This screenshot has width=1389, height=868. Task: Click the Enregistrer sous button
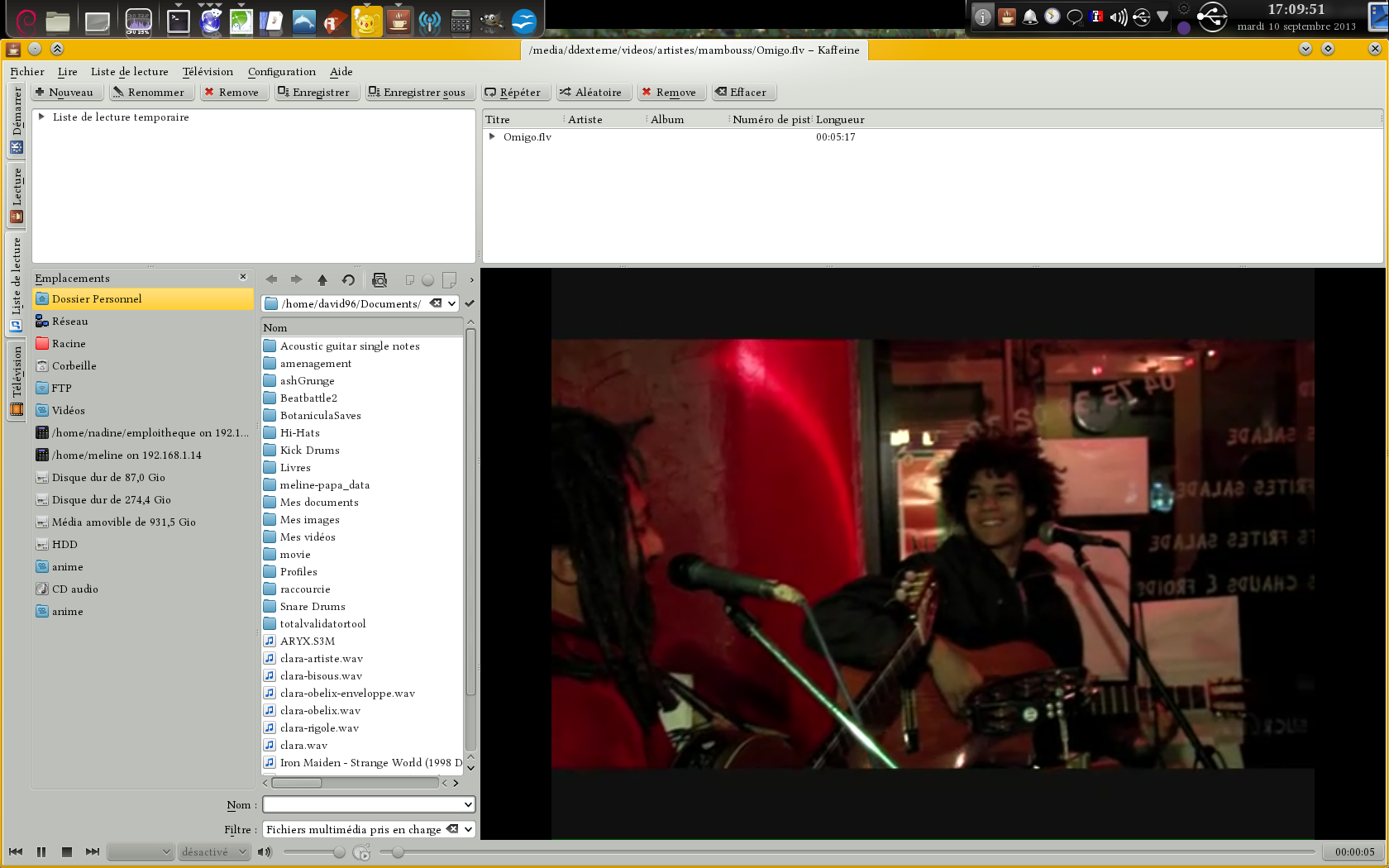tap(418, 93)
